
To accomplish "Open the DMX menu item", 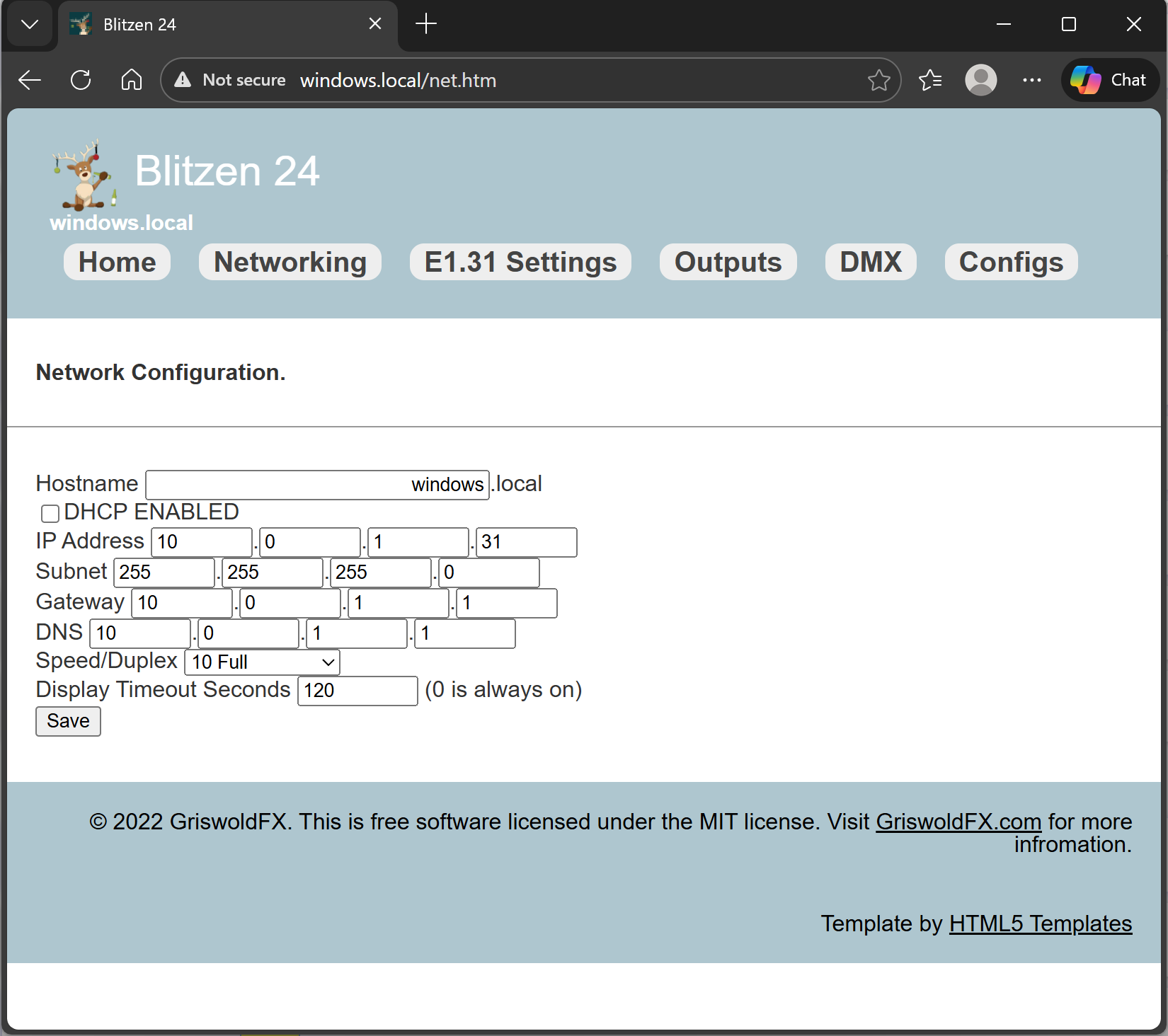I will [x=870, y=262].
